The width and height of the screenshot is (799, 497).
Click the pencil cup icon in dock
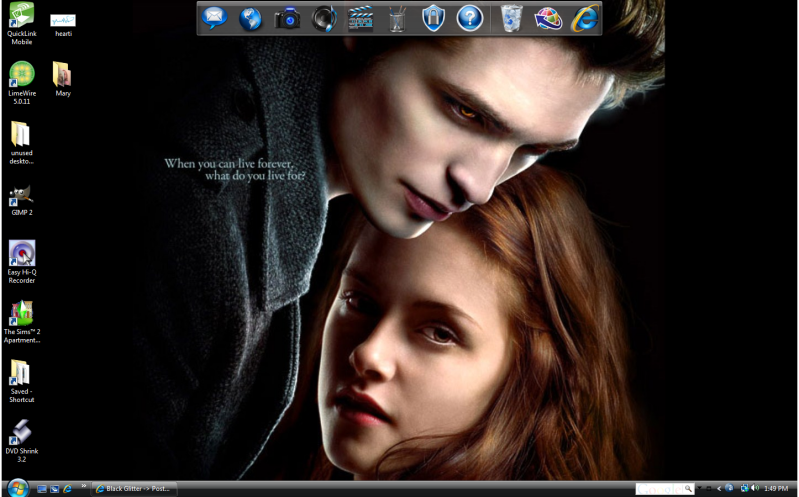tap(396, 17)
